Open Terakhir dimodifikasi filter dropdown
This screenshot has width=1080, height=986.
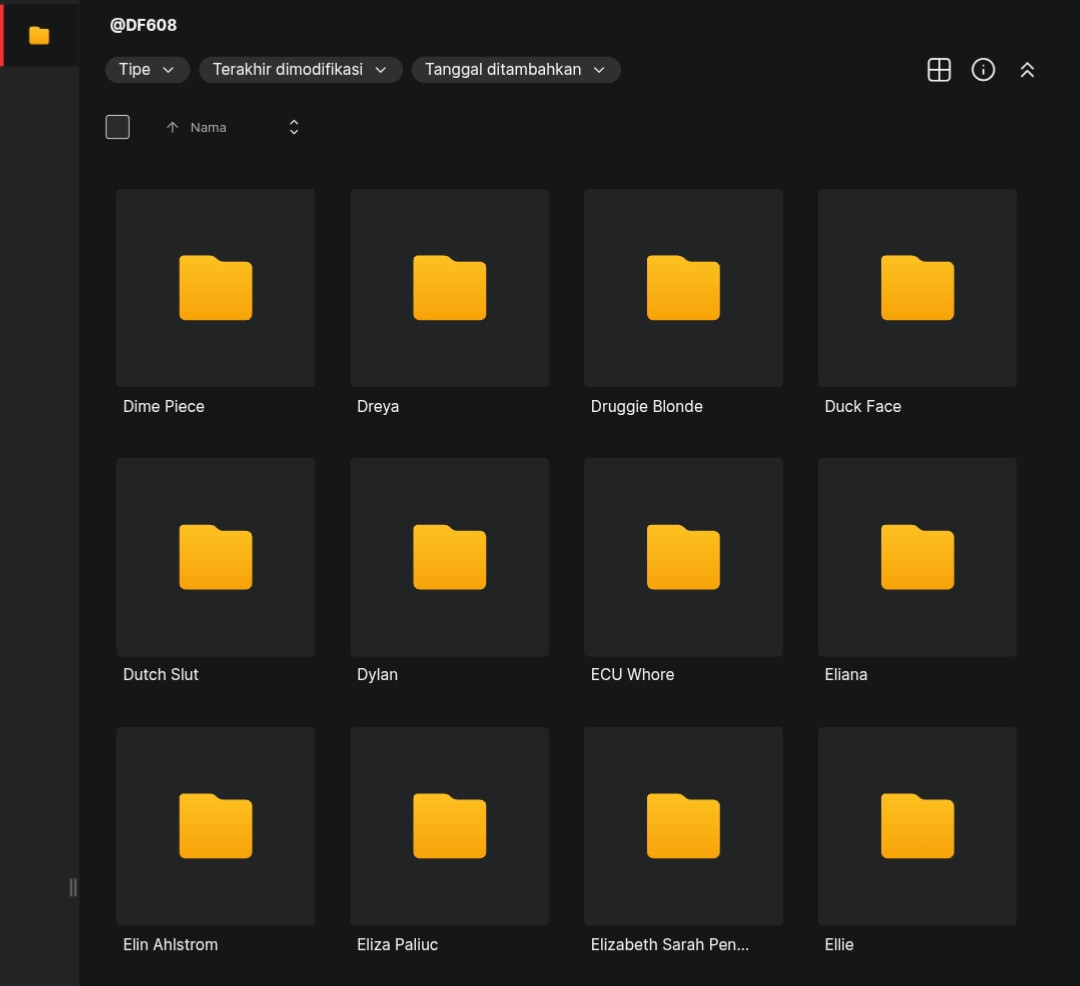(300, 70)
